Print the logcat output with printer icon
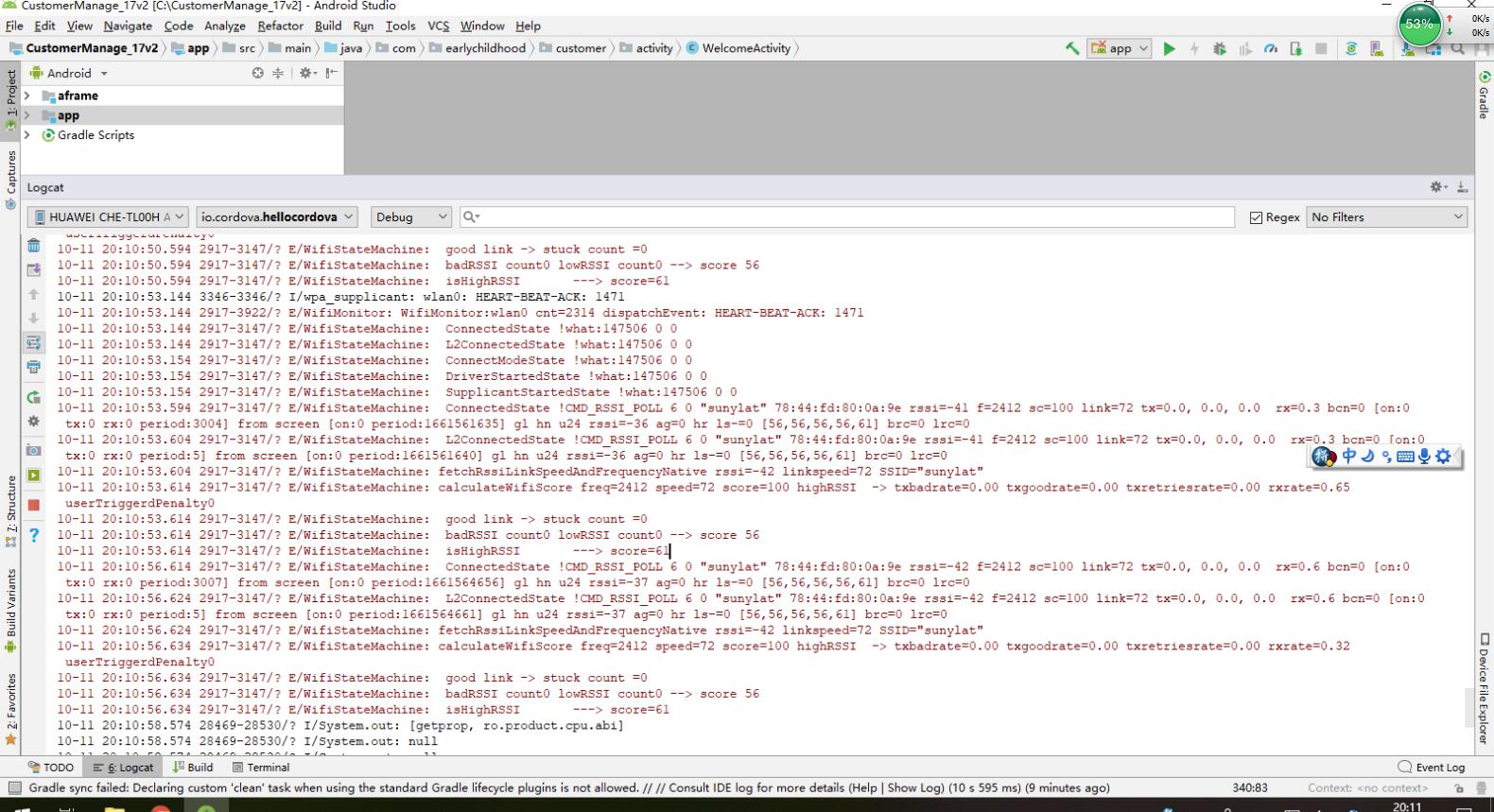Screen dimensions: 1494x812 34,367
